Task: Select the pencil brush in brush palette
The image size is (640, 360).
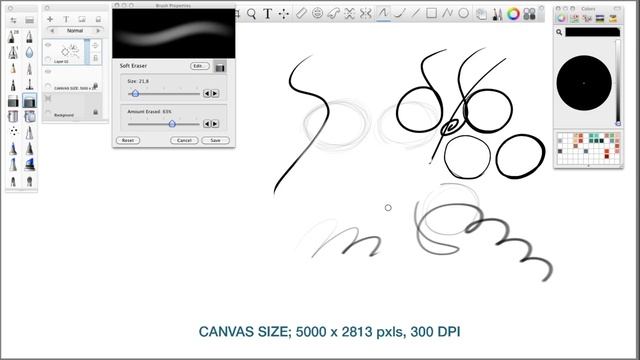Action: click(13, 69)
